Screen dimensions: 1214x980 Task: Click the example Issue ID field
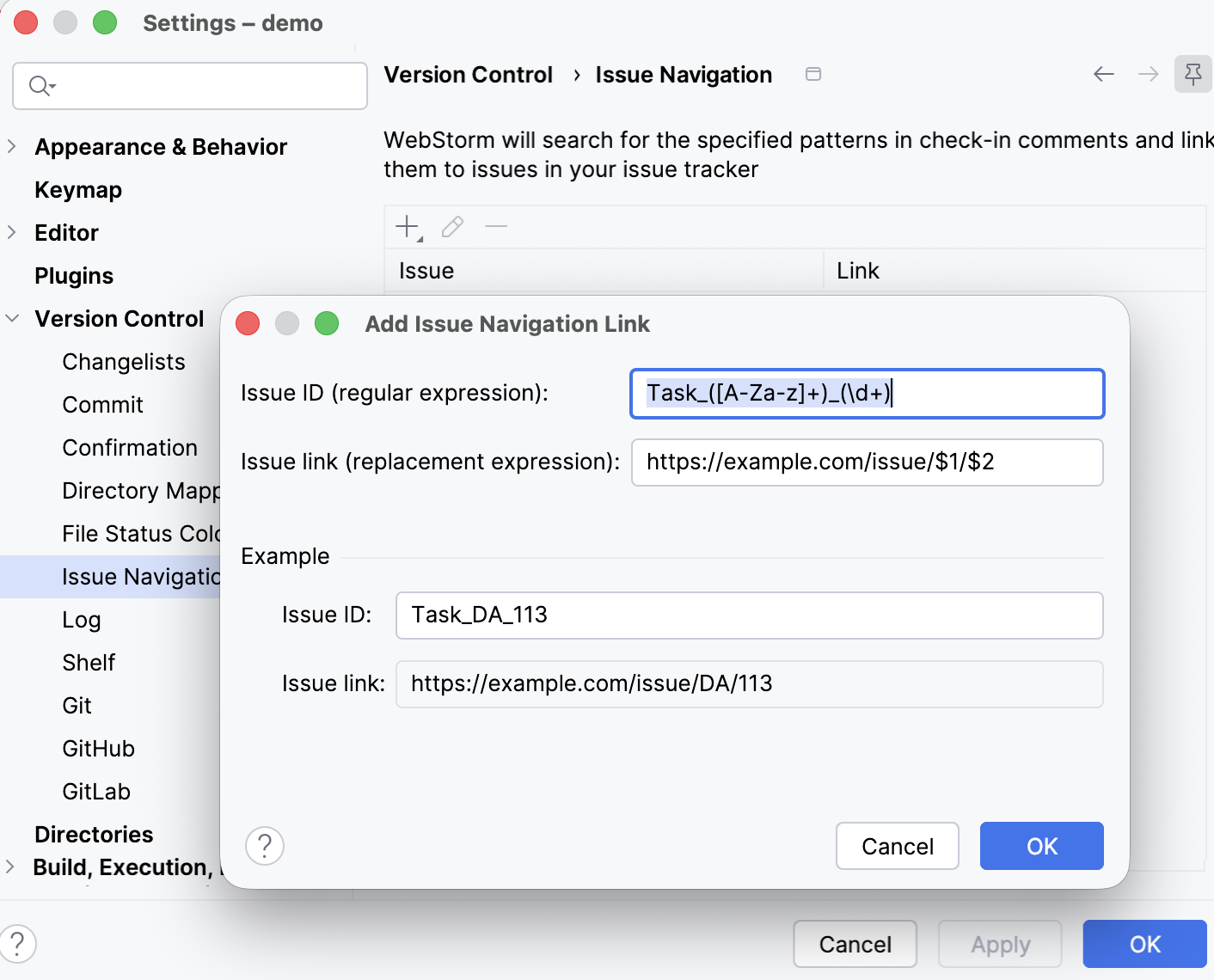point(749,616)
